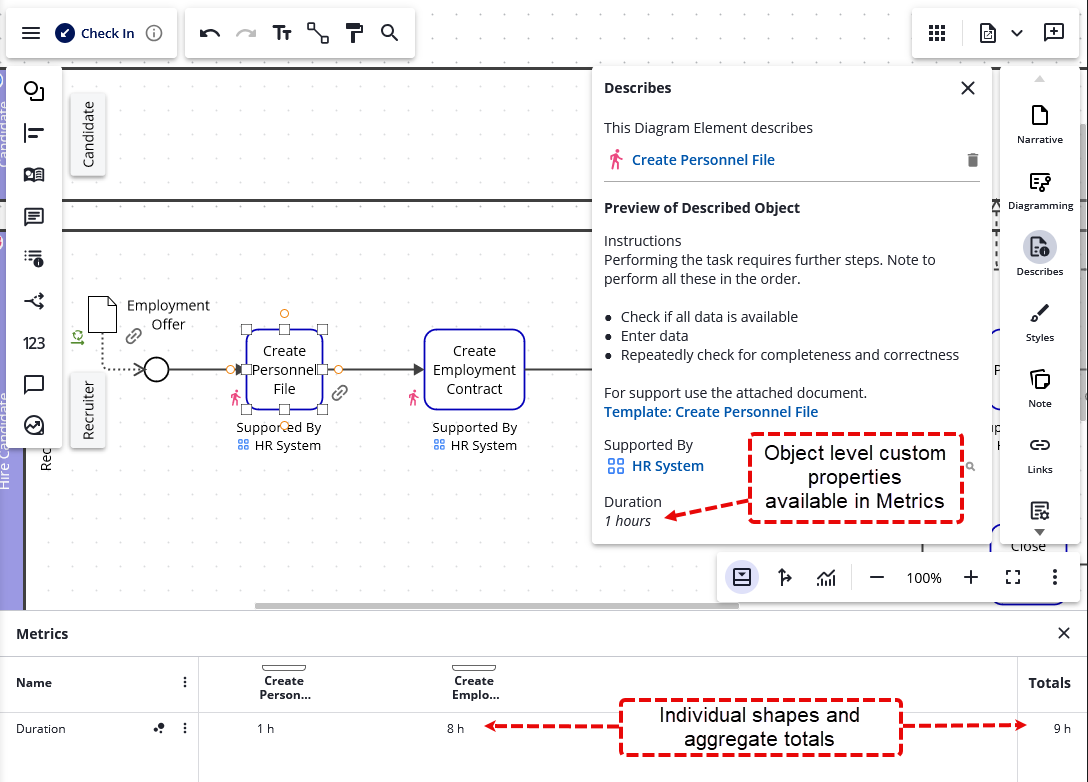Open the apps grid icon
The width and height of the screenshot is (1088, 782).
point(937,33)
